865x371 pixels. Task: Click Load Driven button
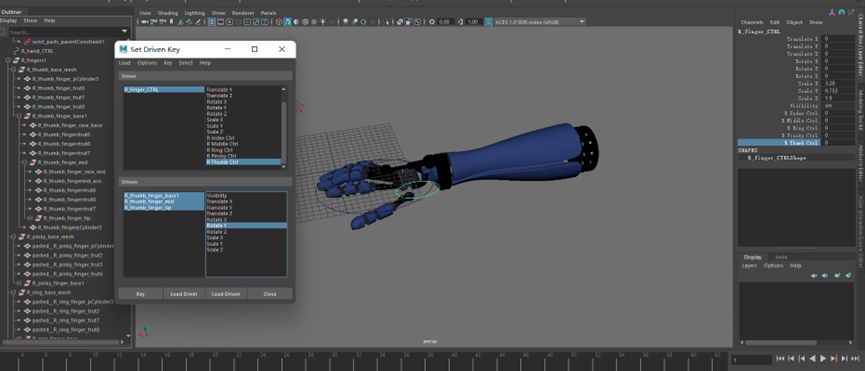226,294
